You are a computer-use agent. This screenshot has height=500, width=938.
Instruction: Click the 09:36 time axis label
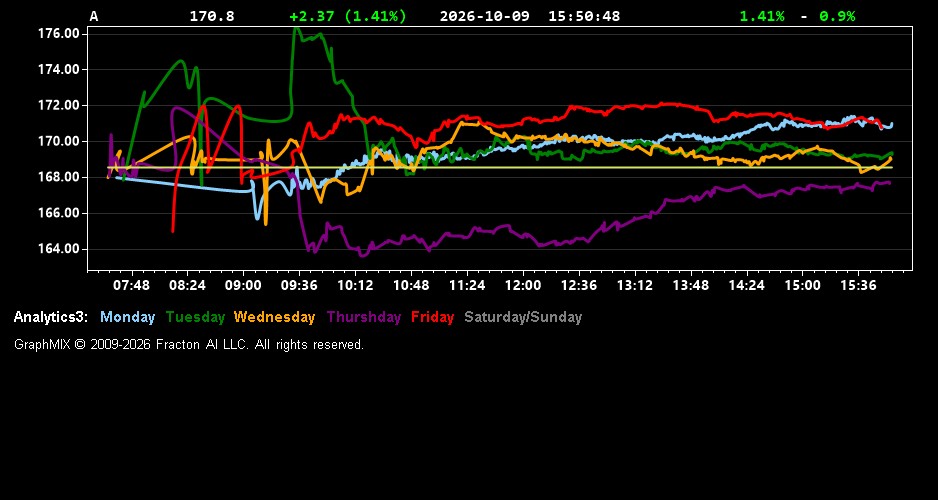point(299,285)
